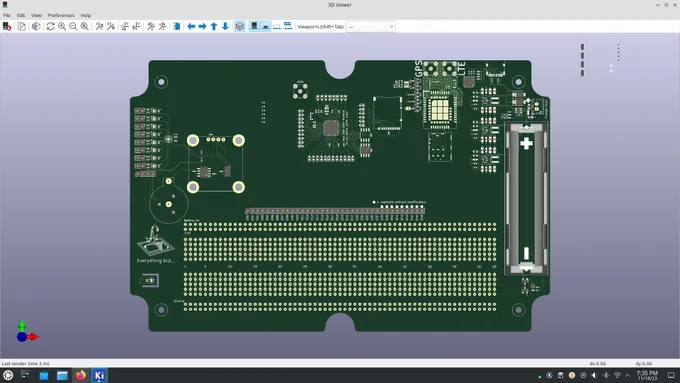Click the reload board refresh icon
The image size is (680, 383).
click(x=50, y=26)
